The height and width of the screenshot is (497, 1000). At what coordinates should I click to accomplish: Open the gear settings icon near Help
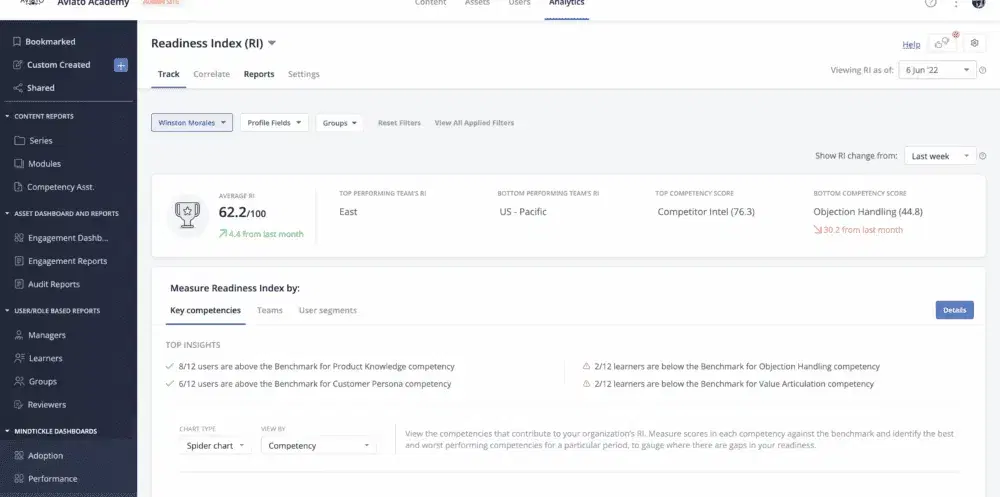click(x=974, y=43)
